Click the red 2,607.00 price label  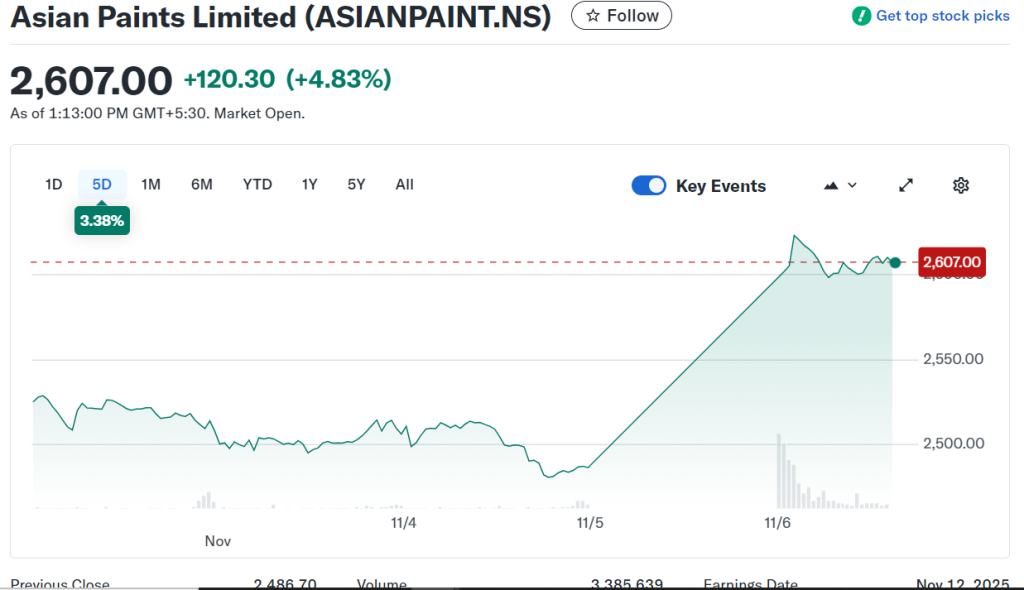(952, 262)
